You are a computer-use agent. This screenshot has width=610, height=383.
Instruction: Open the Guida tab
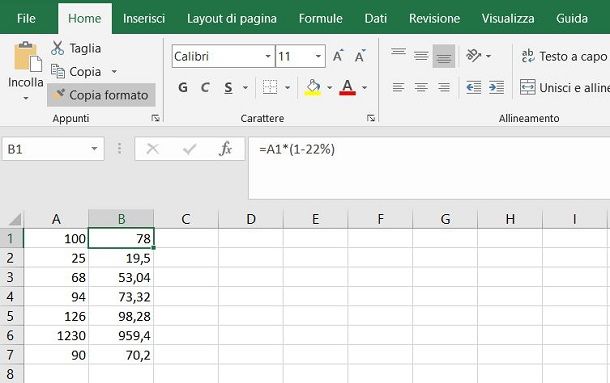[572, 18]
